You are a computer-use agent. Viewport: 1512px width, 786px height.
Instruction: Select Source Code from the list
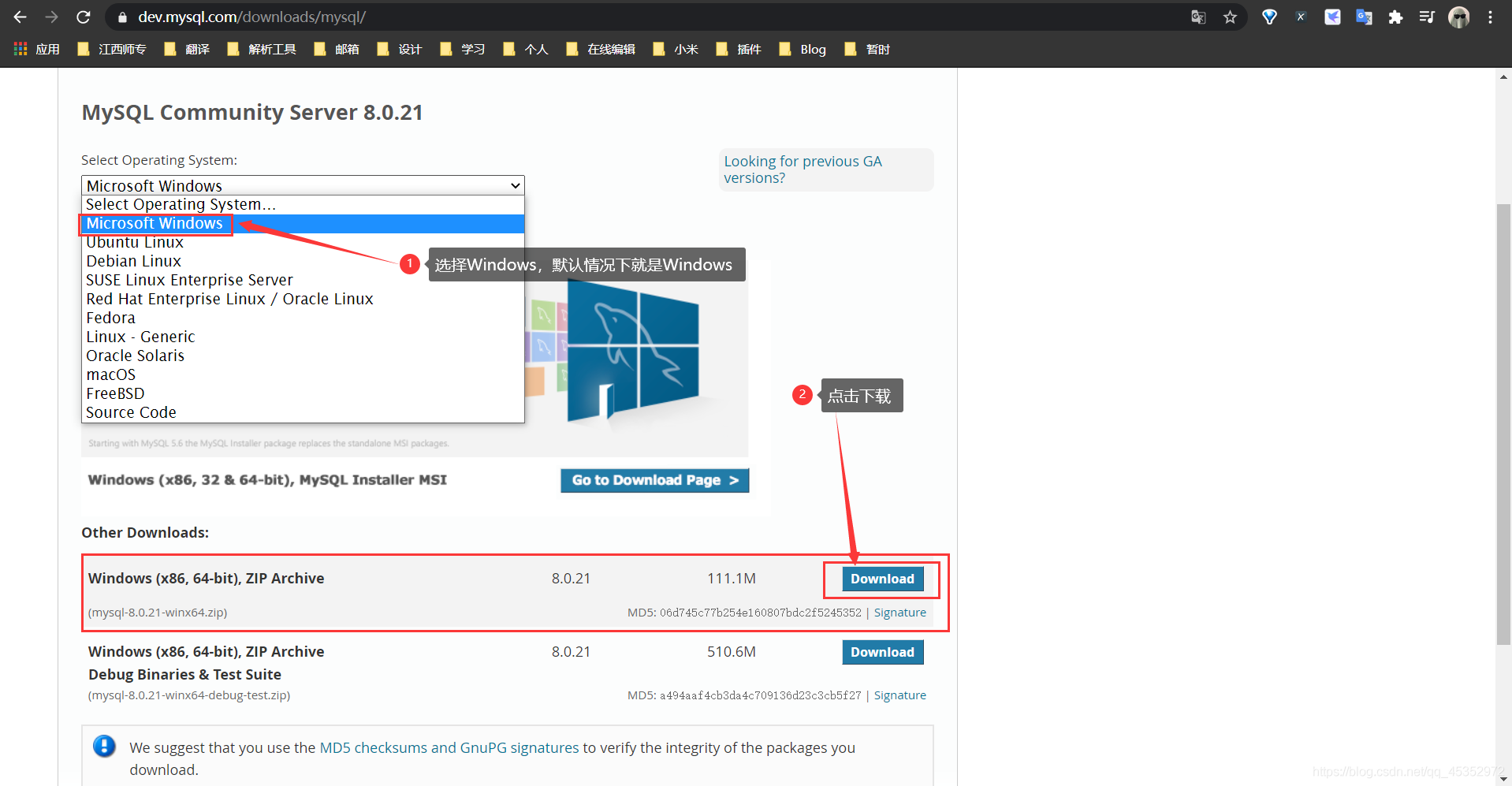point(303,412)
